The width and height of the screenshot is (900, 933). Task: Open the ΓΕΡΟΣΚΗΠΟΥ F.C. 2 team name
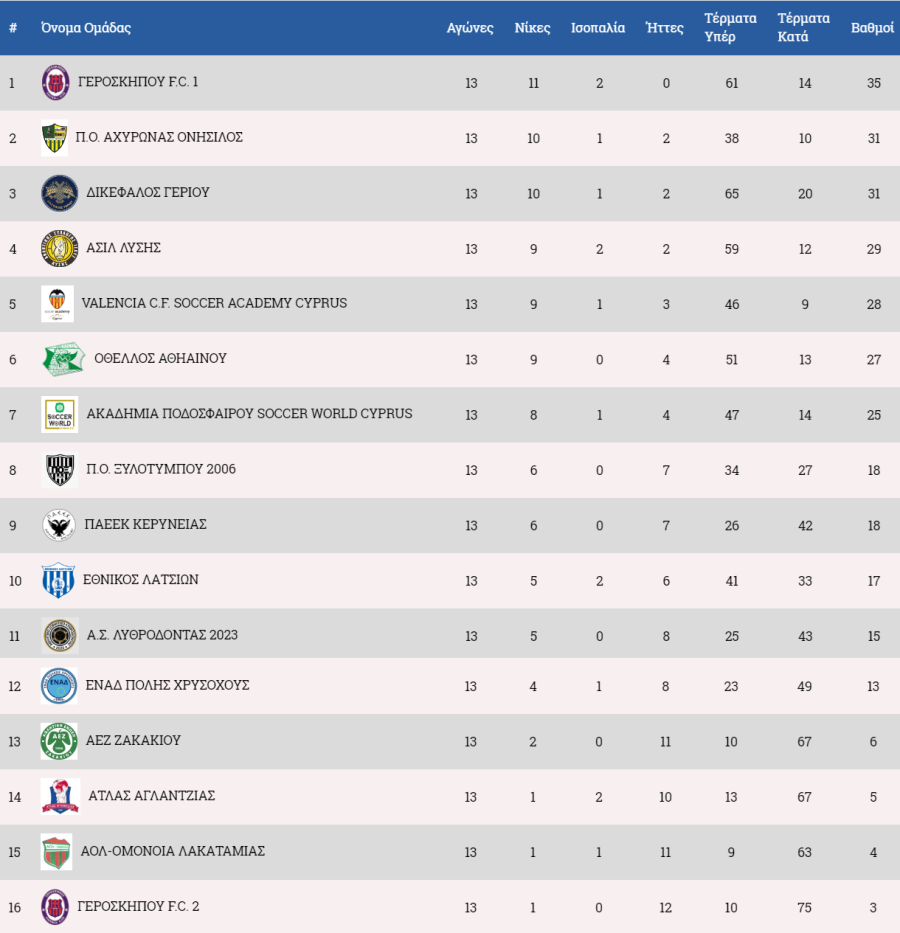[x=138, y=907]
